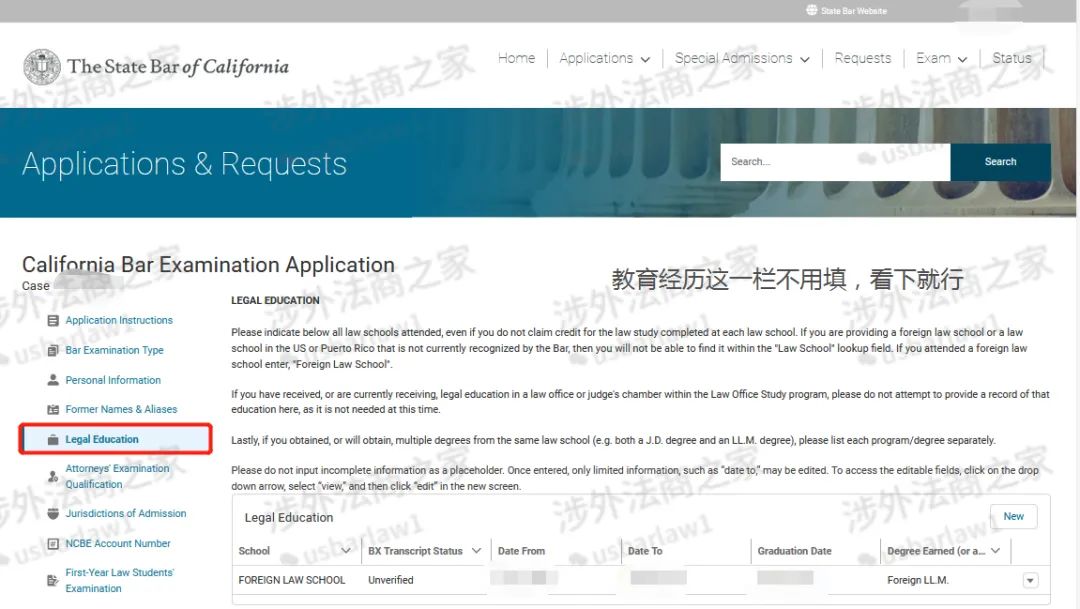Click the Bar Examination Type sidebar icon

[x=53, y=351]
